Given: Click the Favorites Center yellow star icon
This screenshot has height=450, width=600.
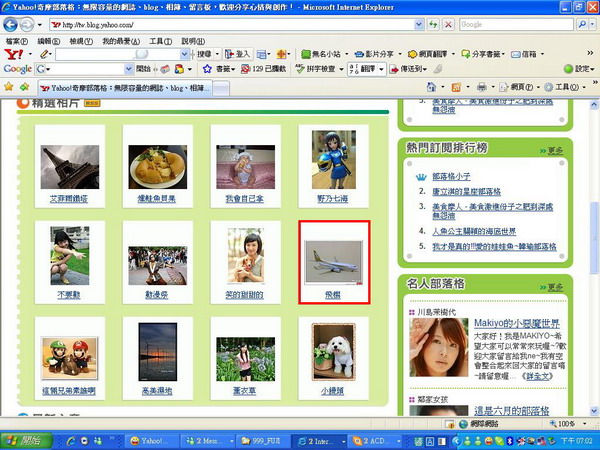Looking at the screenshot, I should [9, 87].
